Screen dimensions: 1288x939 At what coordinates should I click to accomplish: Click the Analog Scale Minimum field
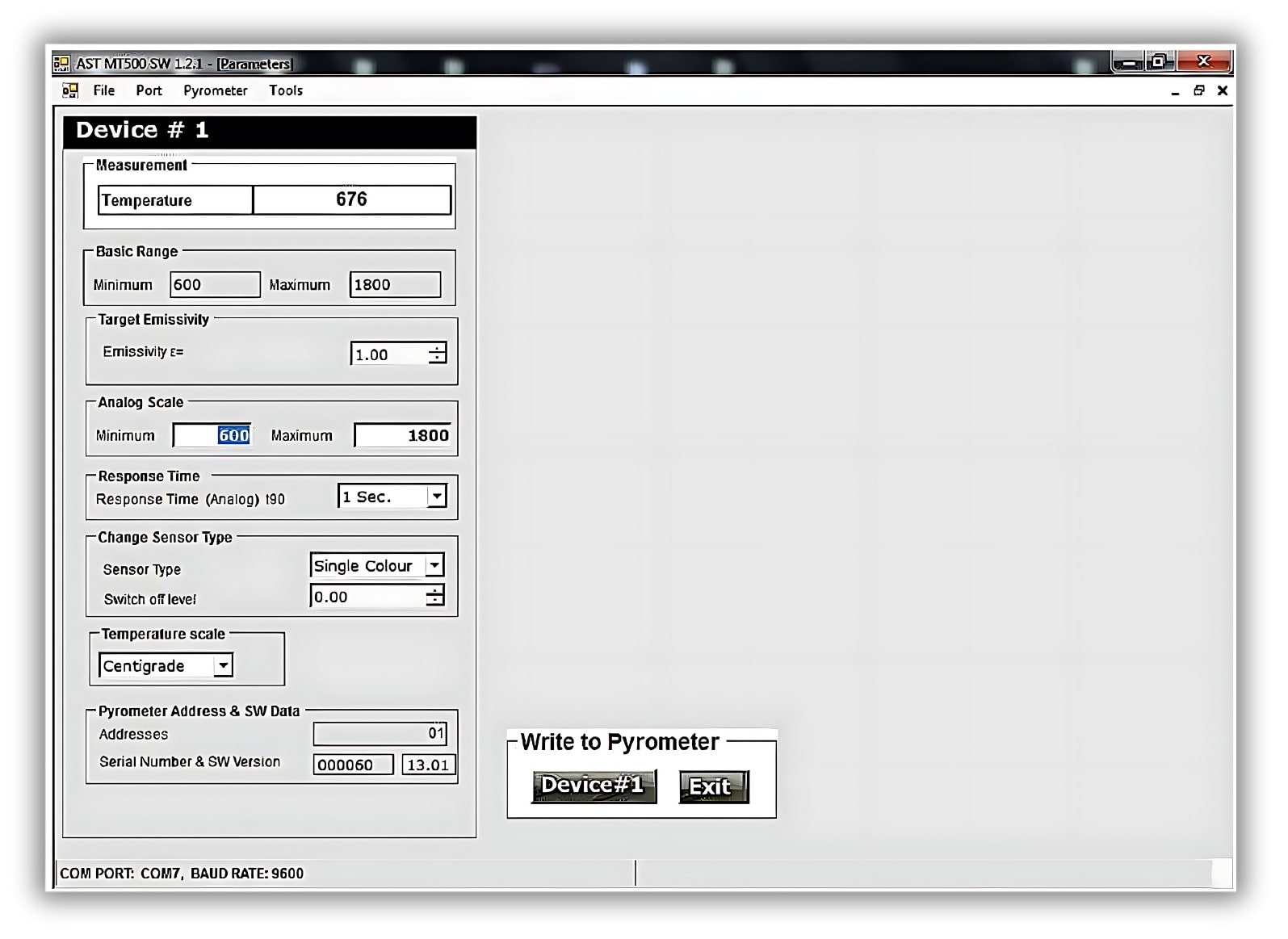click(x=212, y=435)
